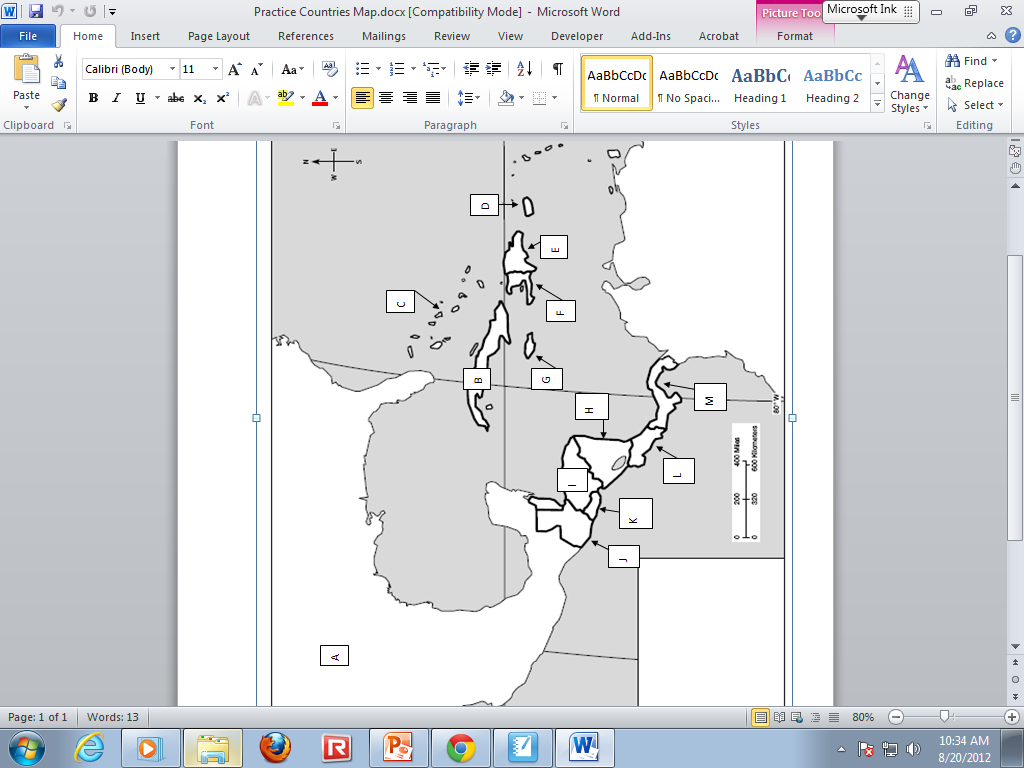Toggle Bold formatting
The width and height of the screenshot is (1024, 768).
coord(94,98)
